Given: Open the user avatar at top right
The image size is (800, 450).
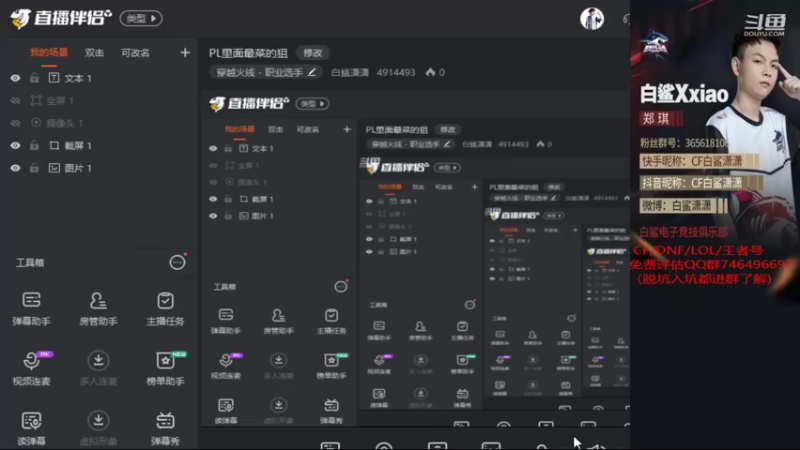Looking at the screenshot, I should [x=592, y=19].
